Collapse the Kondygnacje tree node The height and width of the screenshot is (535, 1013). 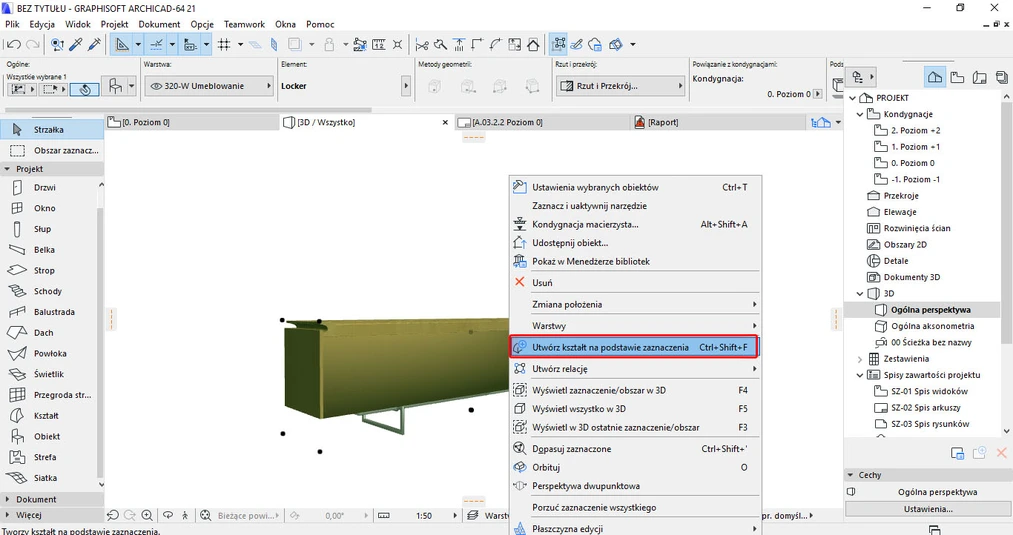860,114
